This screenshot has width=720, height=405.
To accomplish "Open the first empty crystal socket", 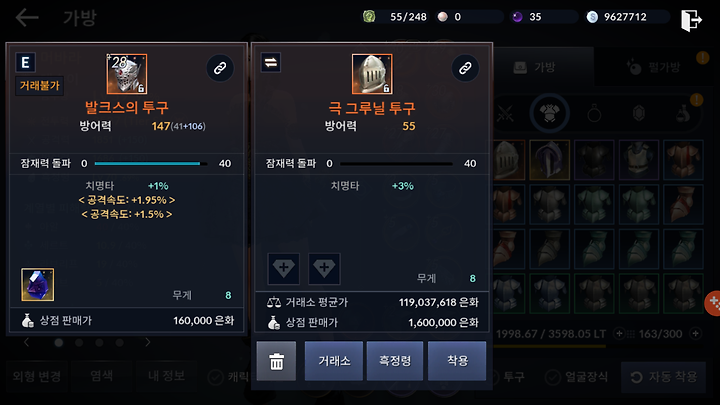I will click(x=284, y=268).
